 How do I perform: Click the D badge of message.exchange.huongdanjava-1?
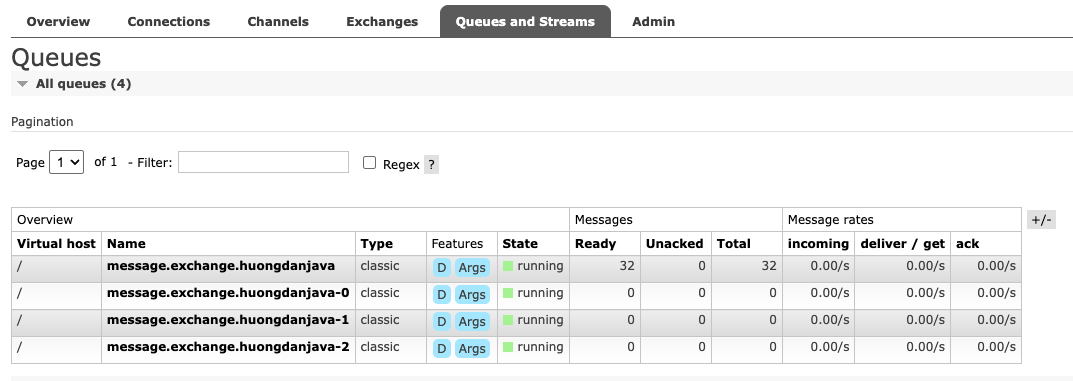[x=441, y=321]
